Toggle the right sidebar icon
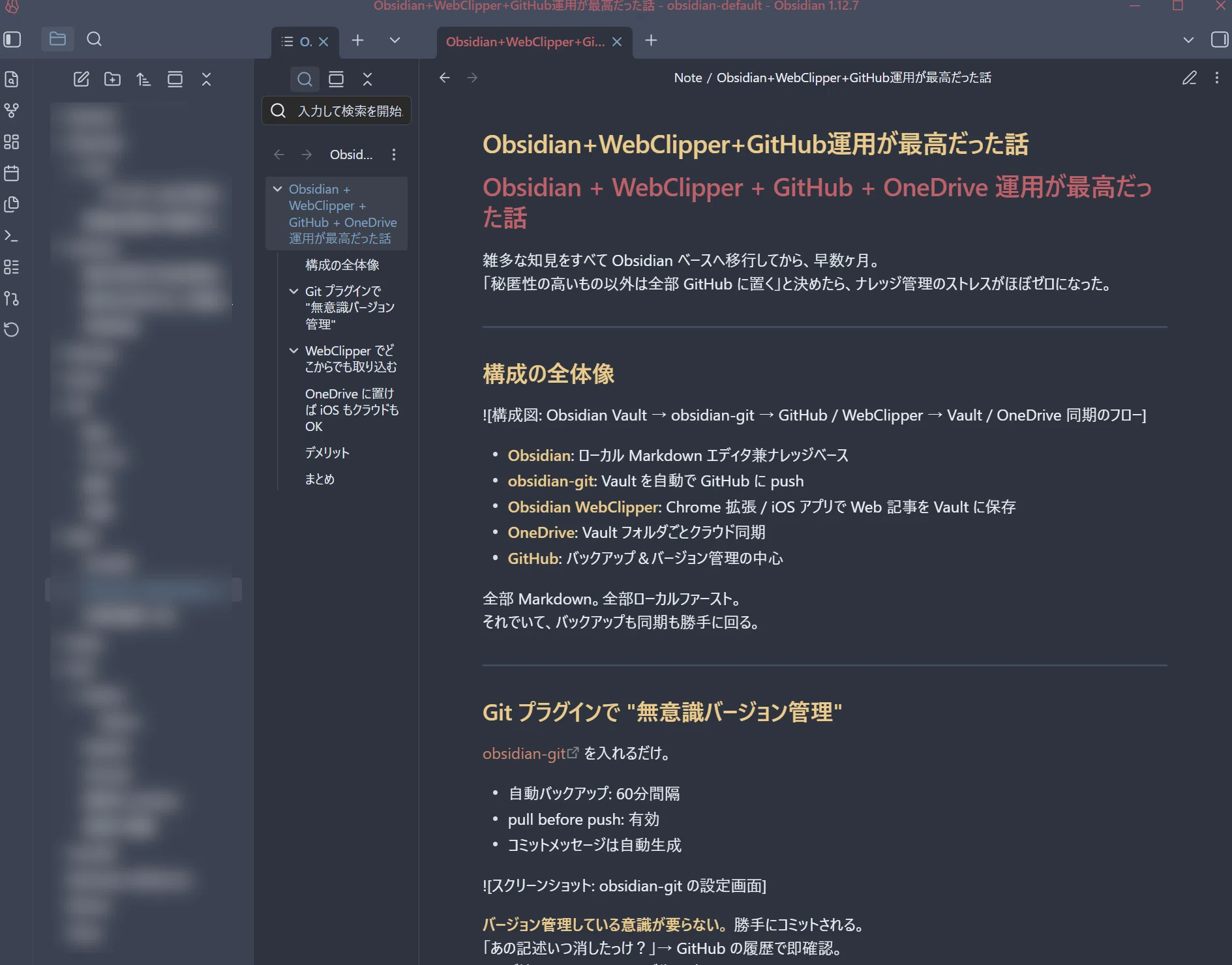The image size is (1232, 965). (1219, 40)
